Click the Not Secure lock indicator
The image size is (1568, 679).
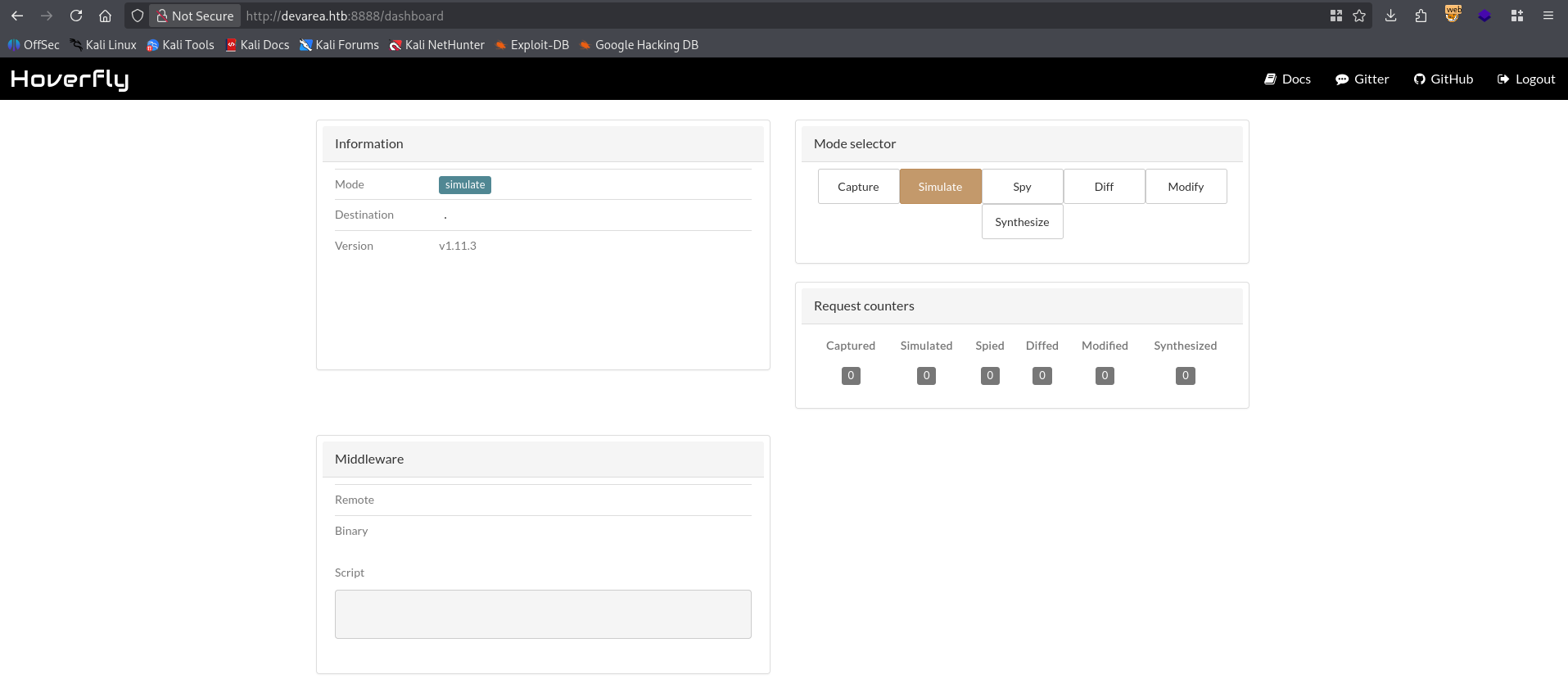(x=195, y=16)
